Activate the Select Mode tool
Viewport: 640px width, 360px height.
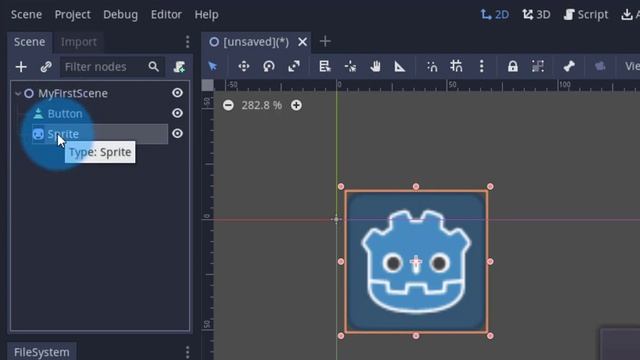tap(213, 66)
